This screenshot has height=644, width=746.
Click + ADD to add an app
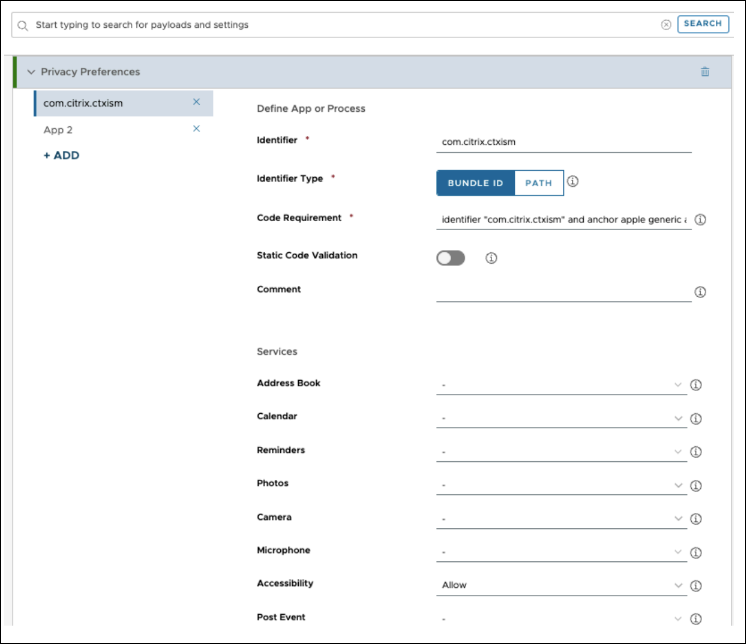point(61,156)
